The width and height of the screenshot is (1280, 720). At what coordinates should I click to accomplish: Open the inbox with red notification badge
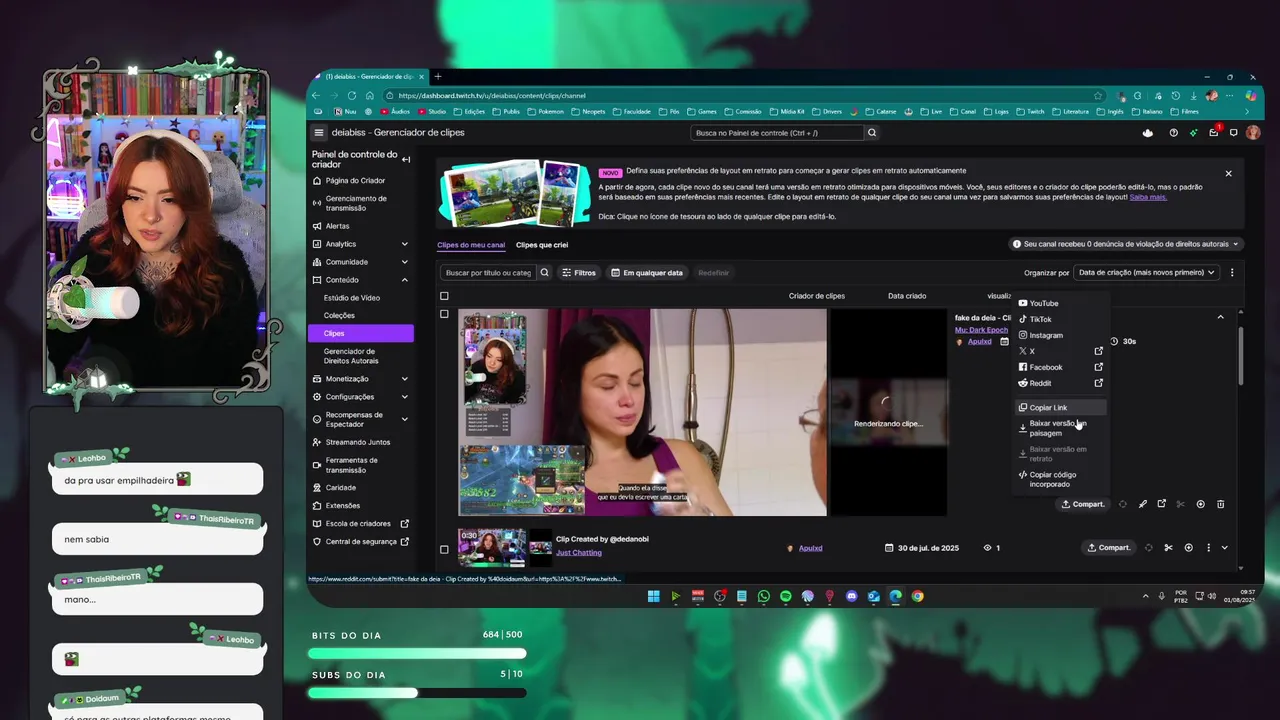click(x=1214, y=132)
